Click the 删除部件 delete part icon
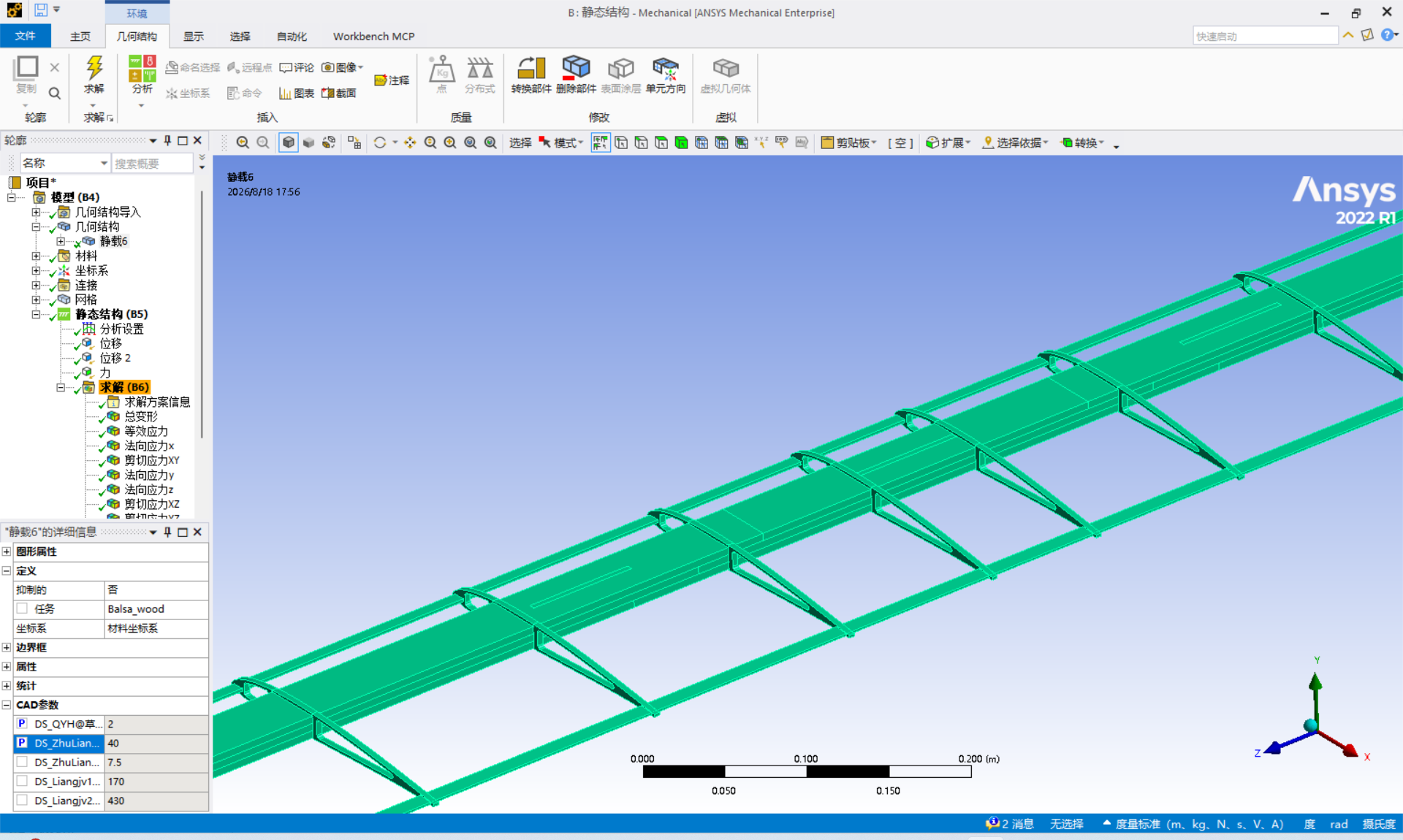This screenshot has height=840, width=1403. (576, 68)
